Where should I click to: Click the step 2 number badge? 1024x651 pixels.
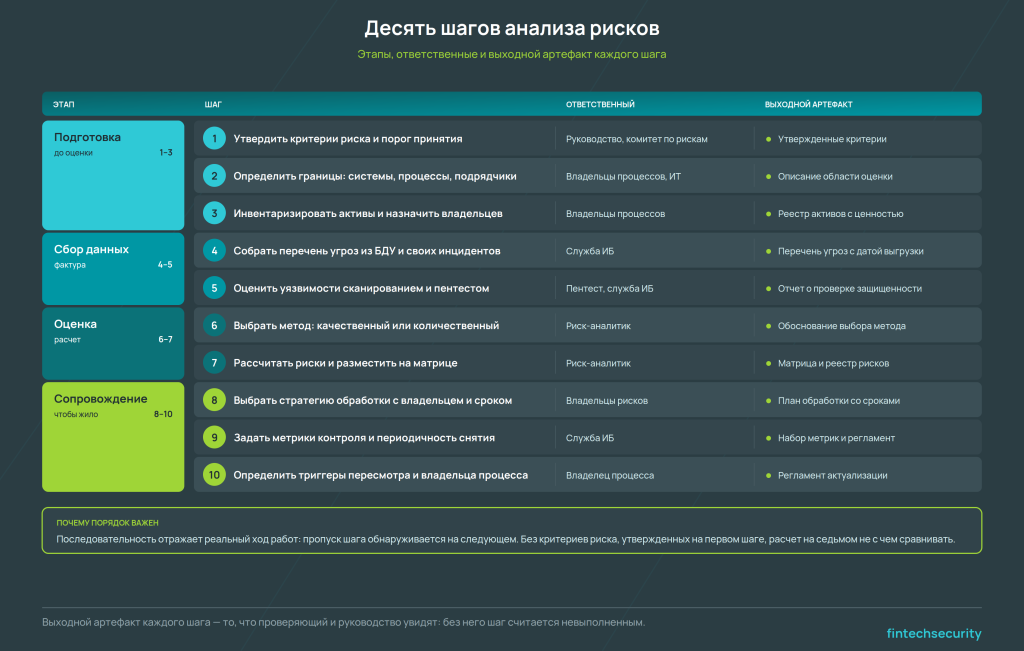(214, 176)
